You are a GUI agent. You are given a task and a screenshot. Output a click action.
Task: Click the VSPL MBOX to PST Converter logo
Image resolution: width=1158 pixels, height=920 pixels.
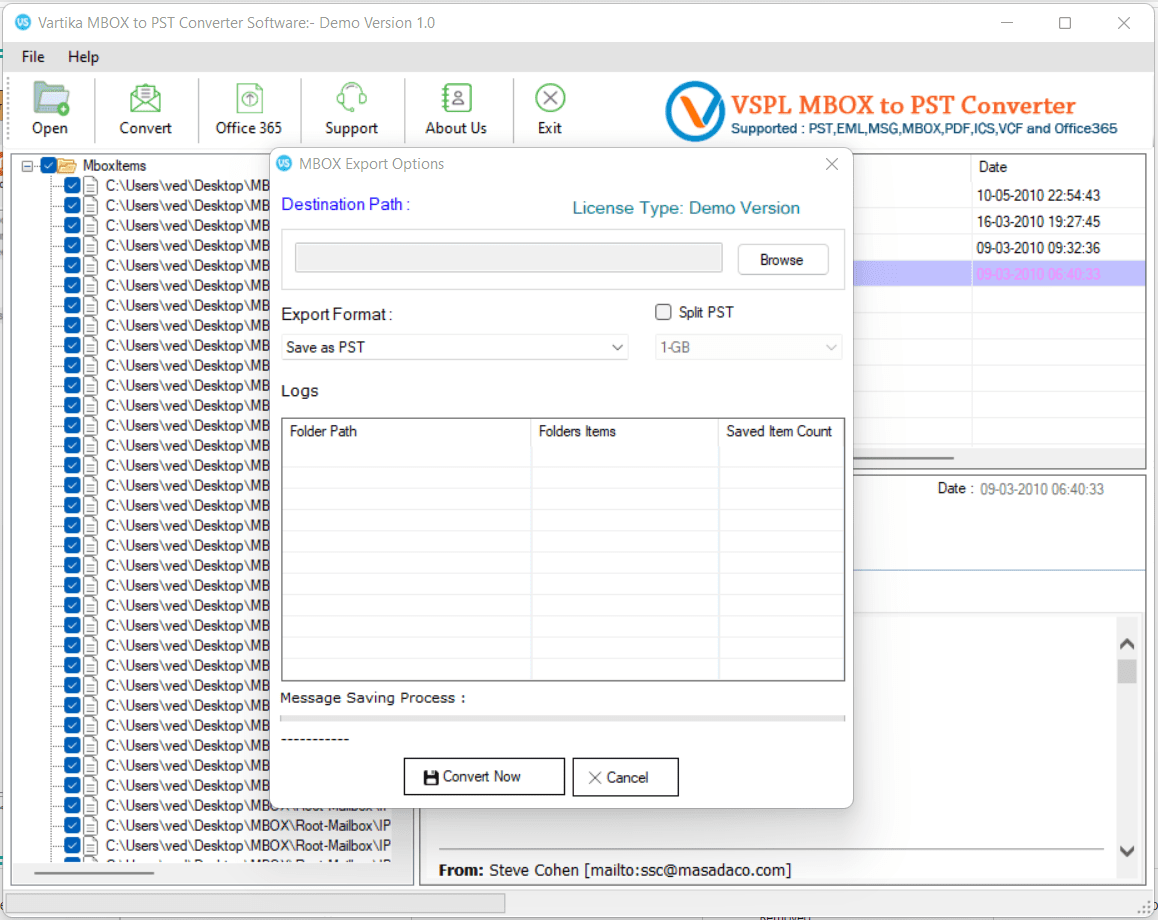pos(694,111)
